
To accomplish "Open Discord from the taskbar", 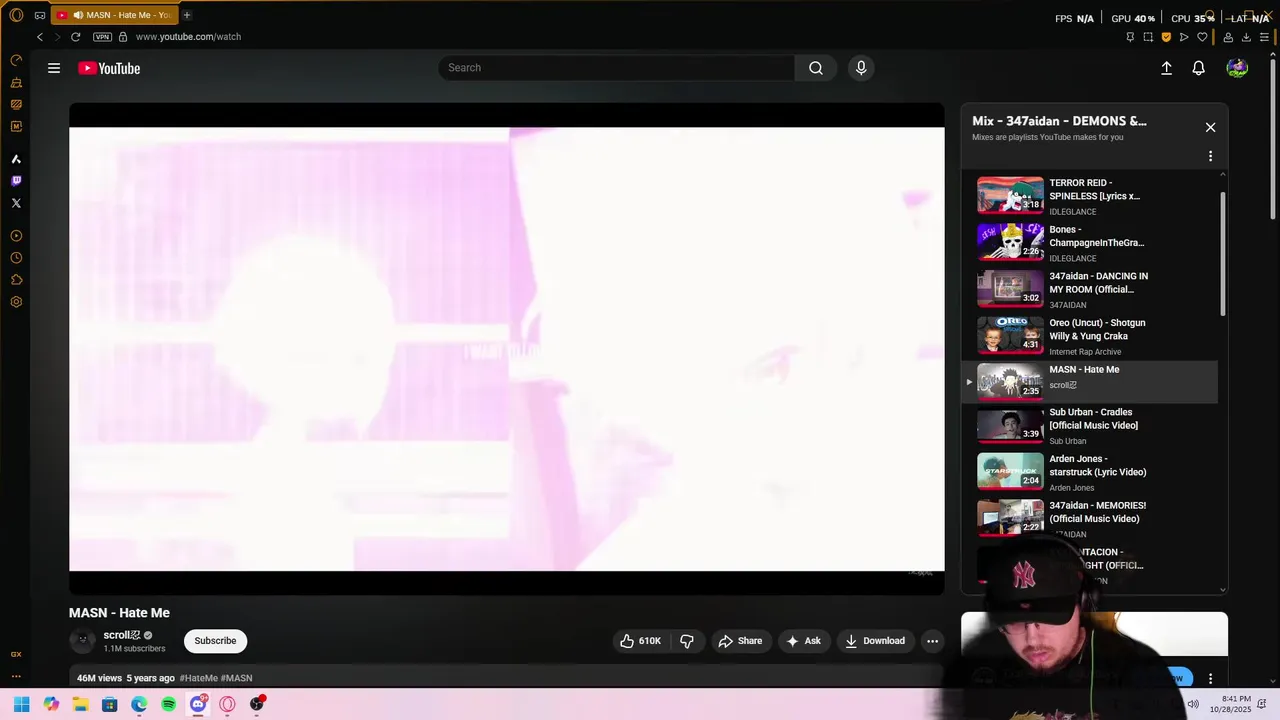I will (198, 704).
